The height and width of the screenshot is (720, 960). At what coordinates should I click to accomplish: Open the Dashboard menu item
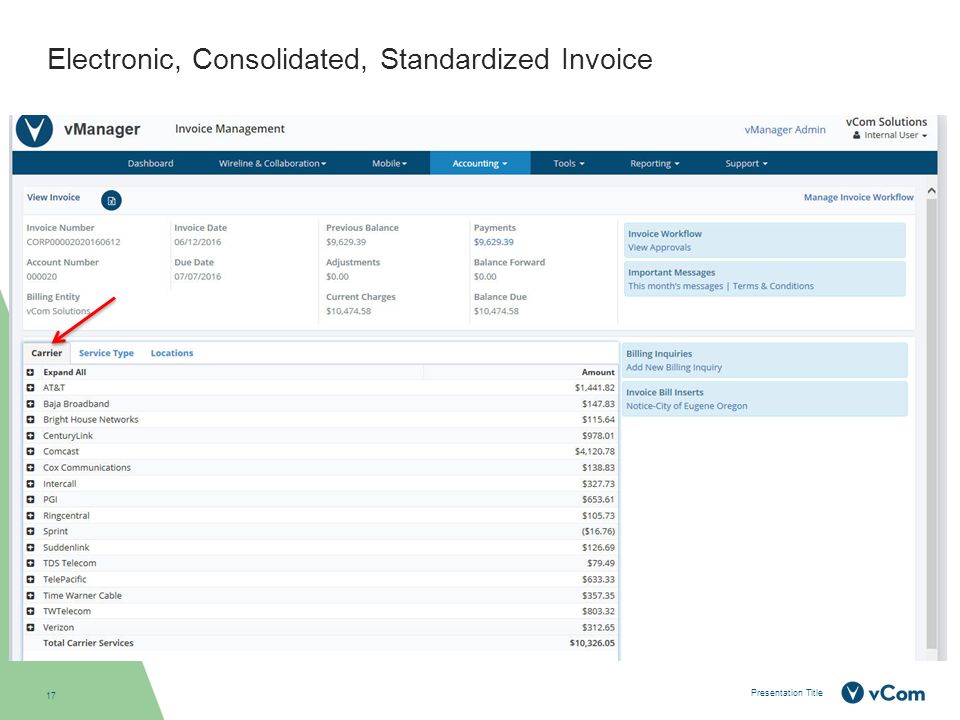tap(151, 163)
